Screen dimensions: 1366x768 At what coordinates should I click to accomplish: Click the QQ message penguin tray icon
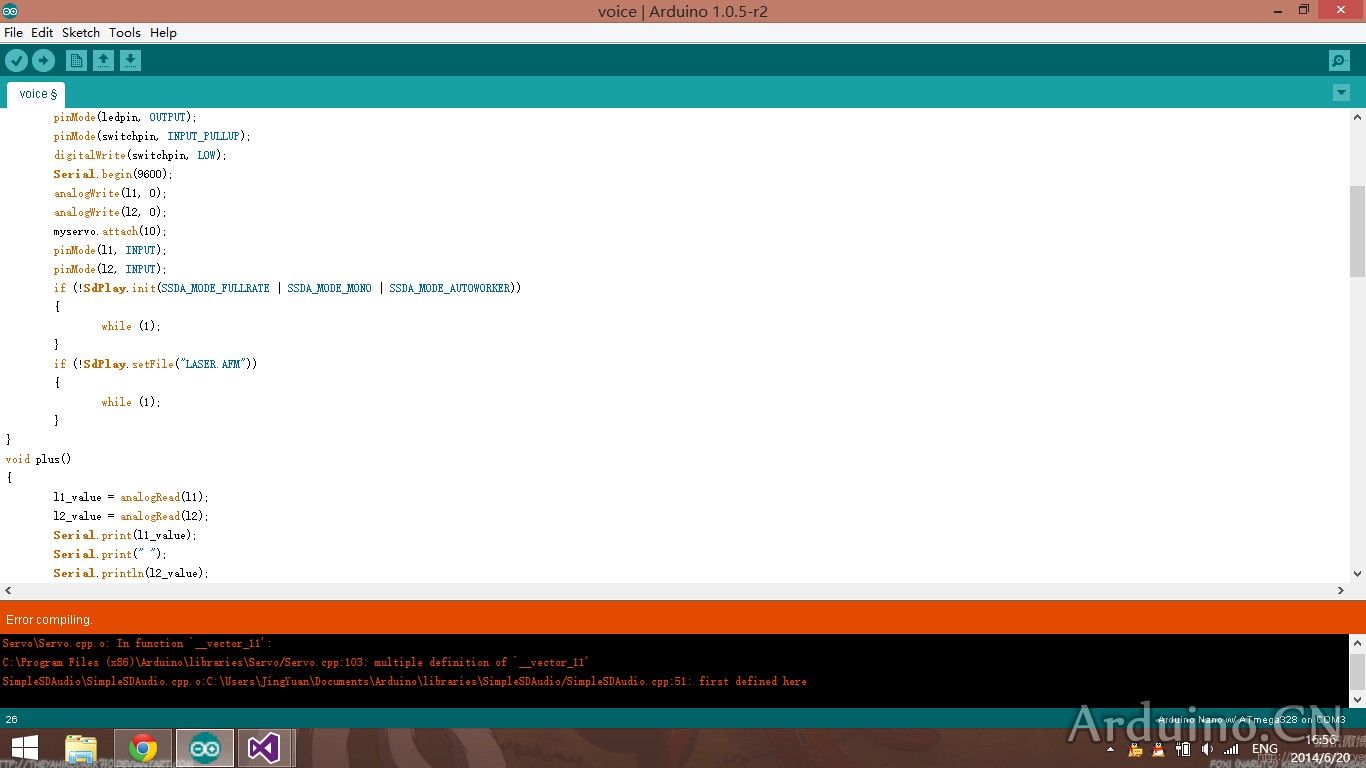pyautogui.click(x=1135, y=749)
